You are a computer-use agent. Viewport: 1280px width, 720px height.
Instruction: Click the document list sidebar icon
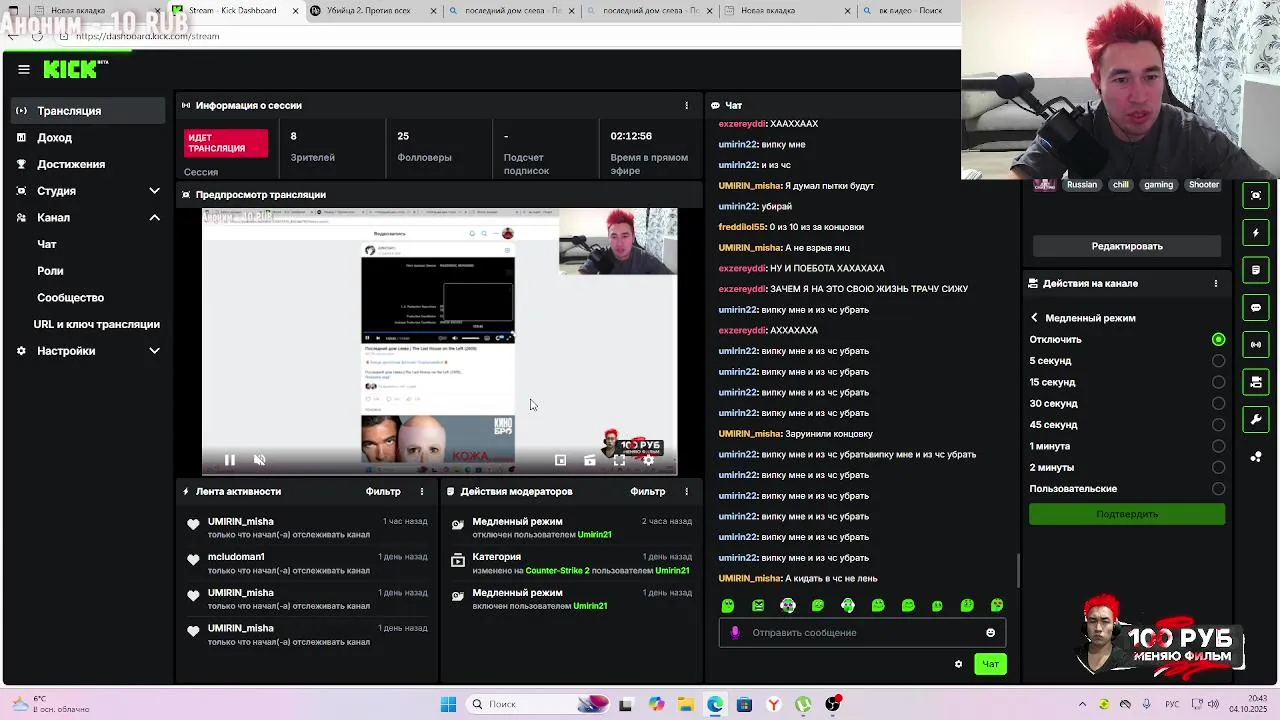point(1256,270)
